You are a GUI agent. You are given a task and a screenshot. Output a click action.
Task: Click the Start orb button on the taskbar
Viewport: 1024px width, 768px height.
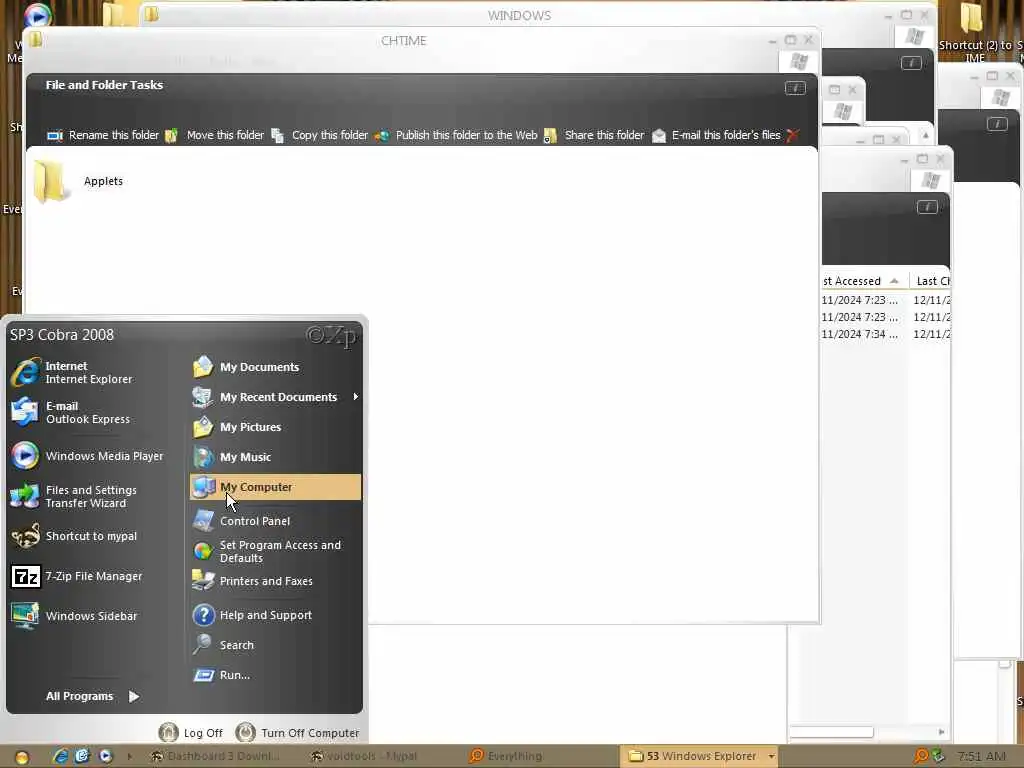point(22,757)
